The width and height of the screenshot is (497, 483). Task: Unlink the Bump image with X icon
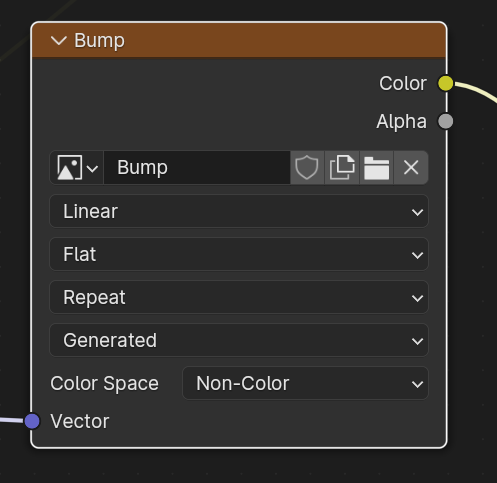pos(411,167)
